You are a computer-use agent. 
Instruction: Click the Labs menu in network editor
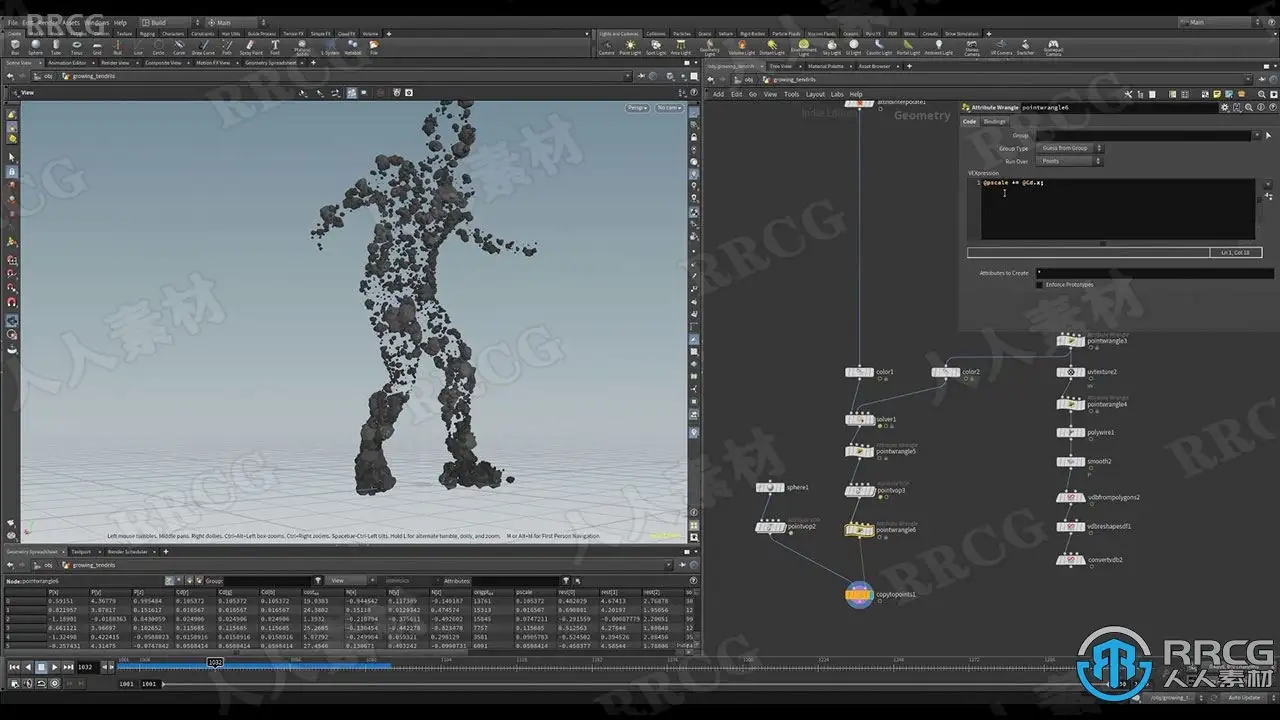click(x=836, y=94)
